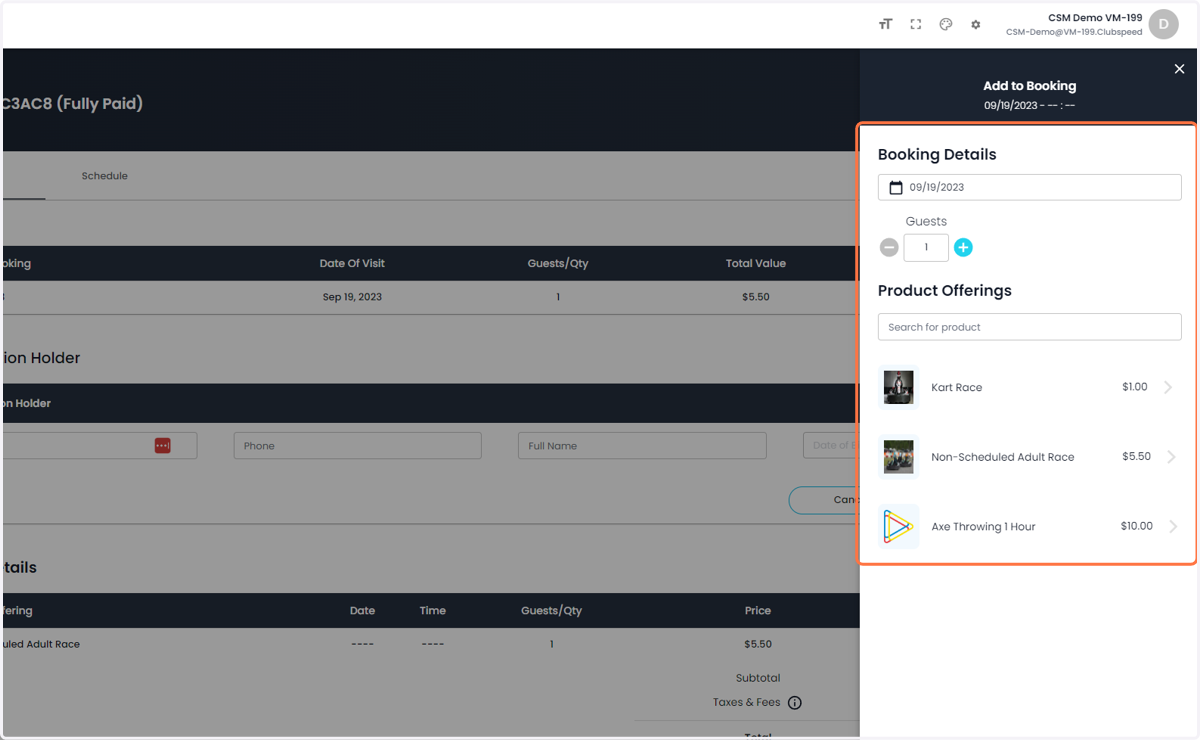The image size is (1200, 740).
Task: Click the user avatar with letter D
Action: tap(1163, 24)
